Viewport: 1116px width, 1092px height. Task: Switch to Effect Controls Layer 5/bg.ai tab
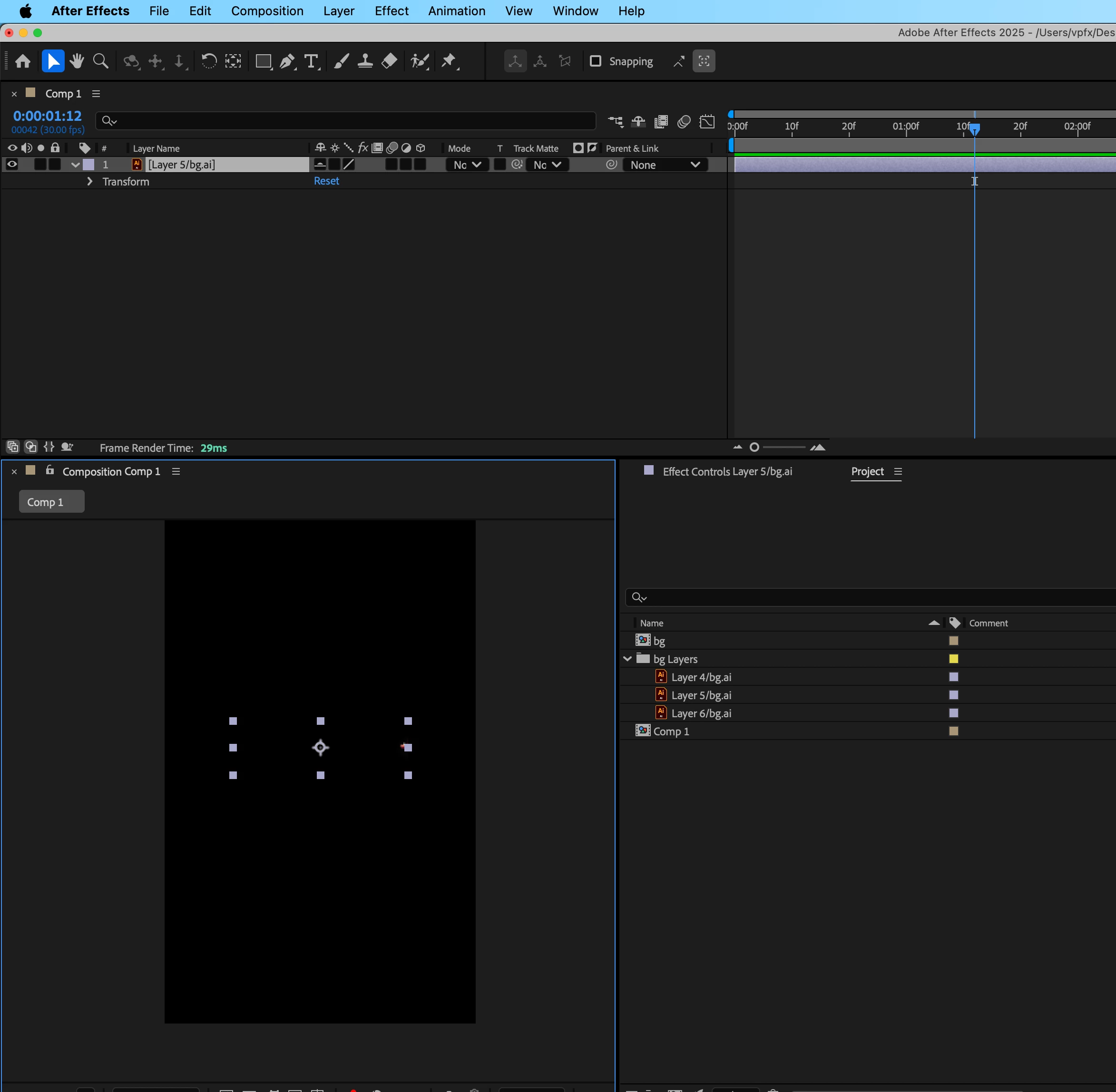pos(726,471)
